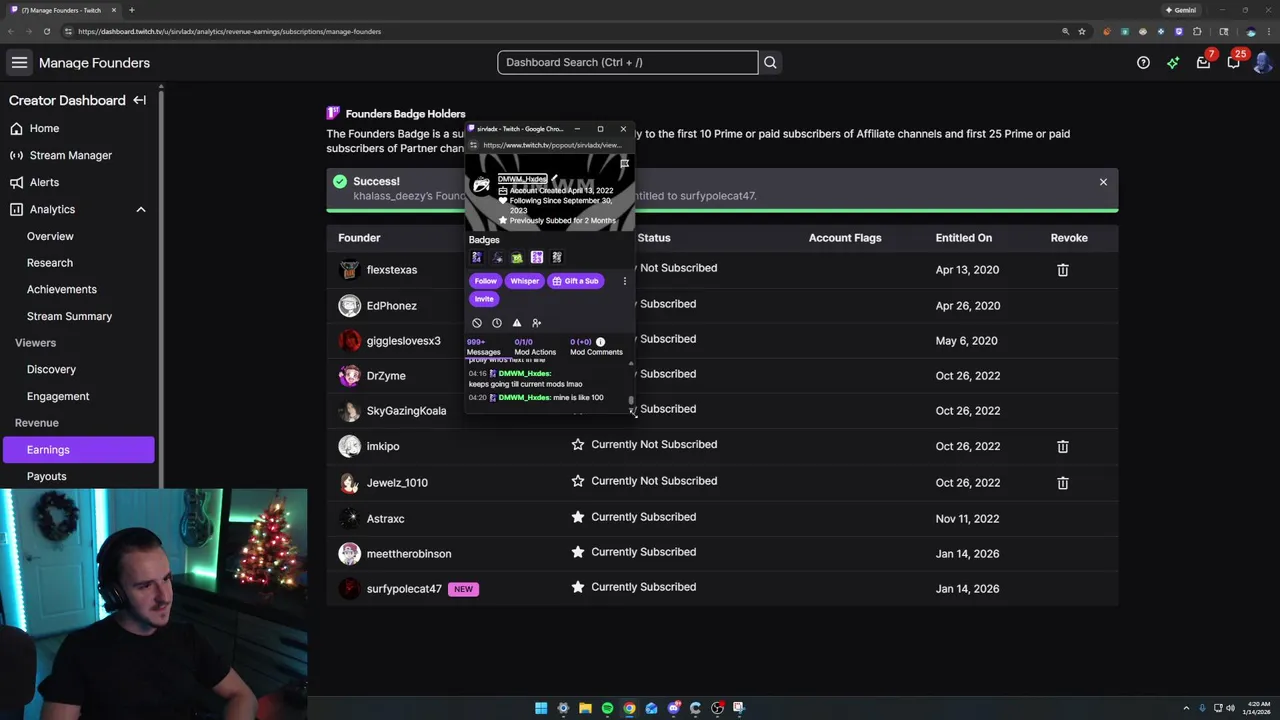Click the Account Flags column header
The image size is (1280, 720).
[845, 238]
